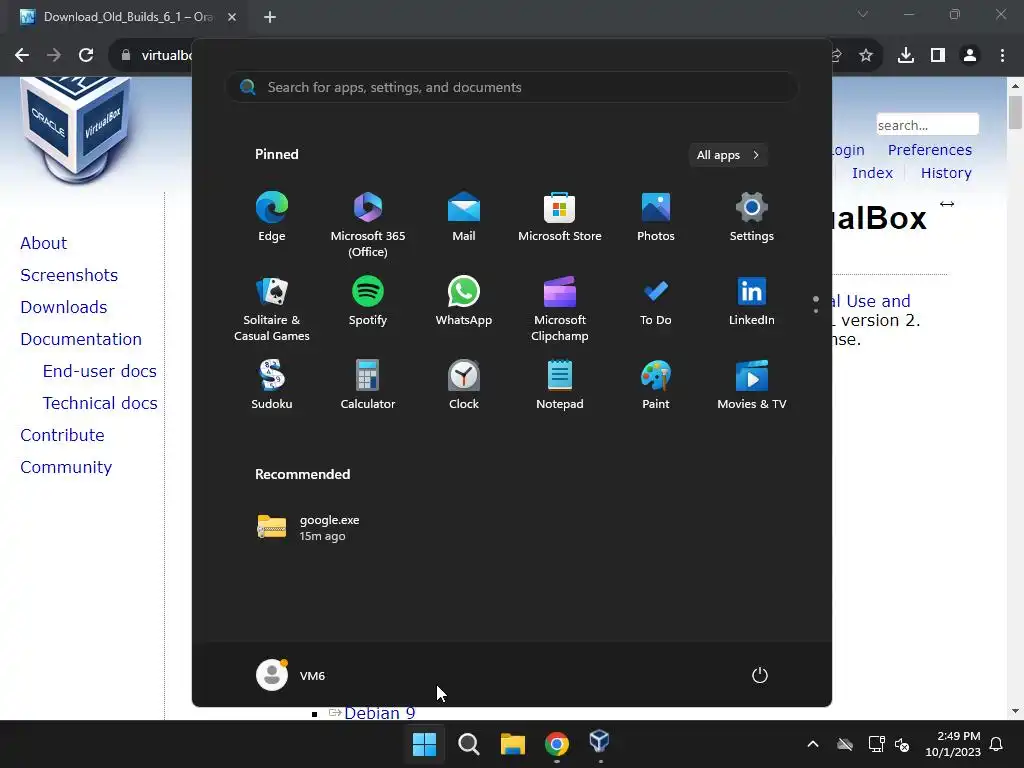Screen dimensions: 1024x768
Task: Open the muted volume tray icon
Action: (x=902, y=744)
